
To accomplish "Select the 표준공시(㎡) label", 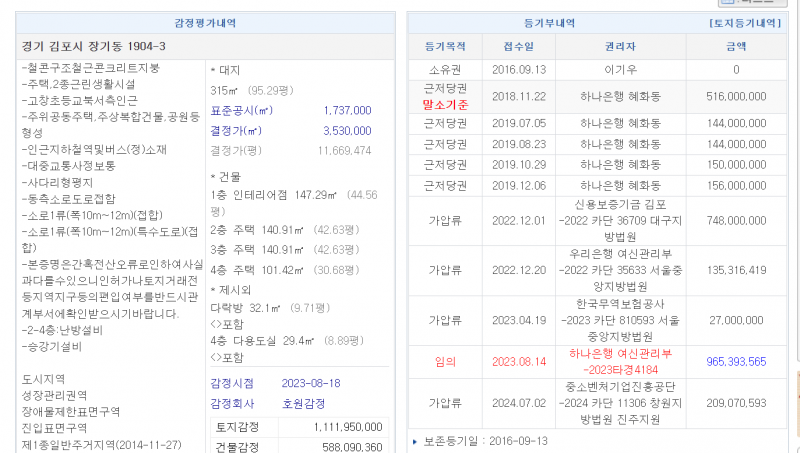I will [242, 110].
